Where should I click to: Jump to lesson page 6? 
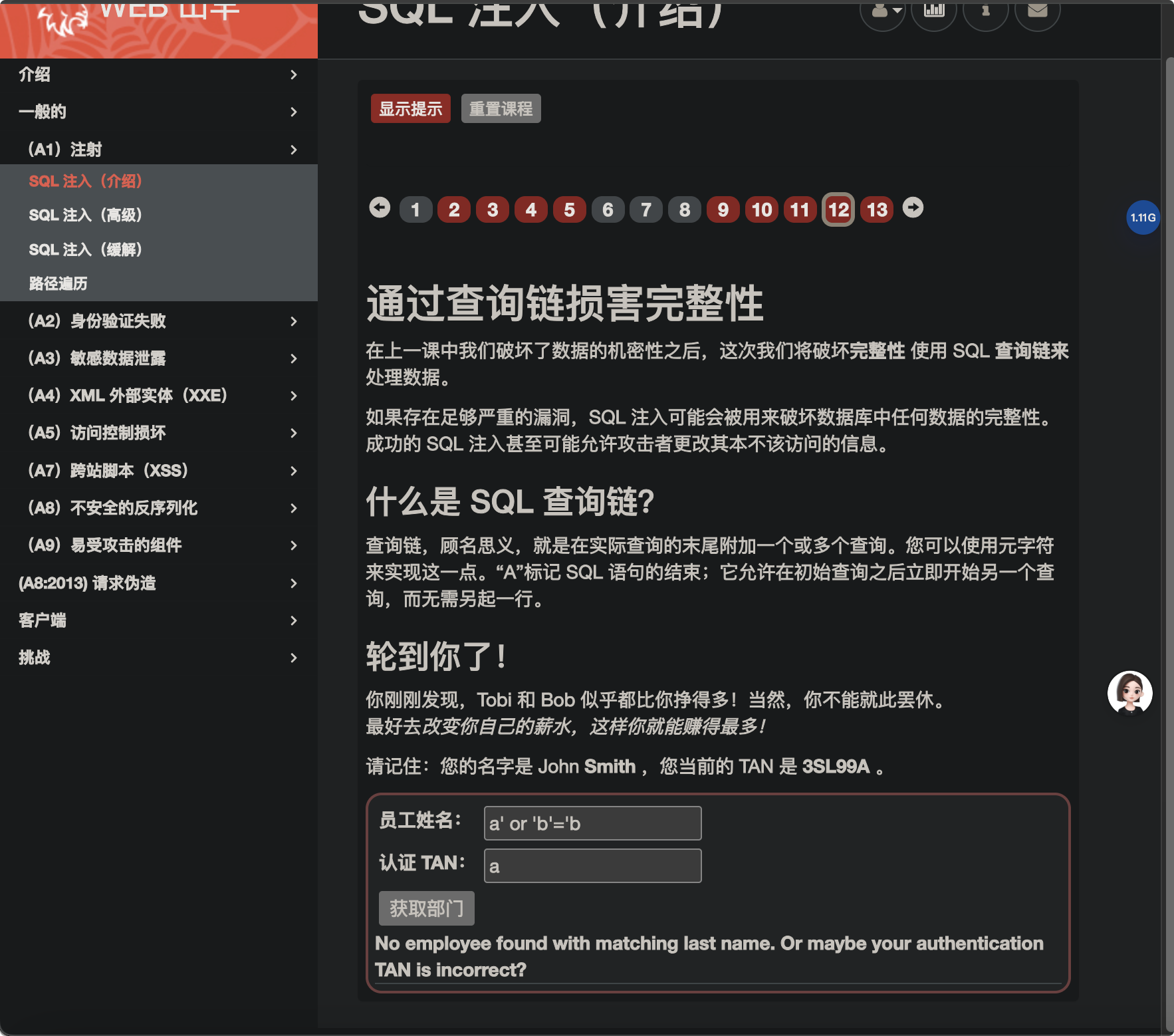[x=608, y=210]
